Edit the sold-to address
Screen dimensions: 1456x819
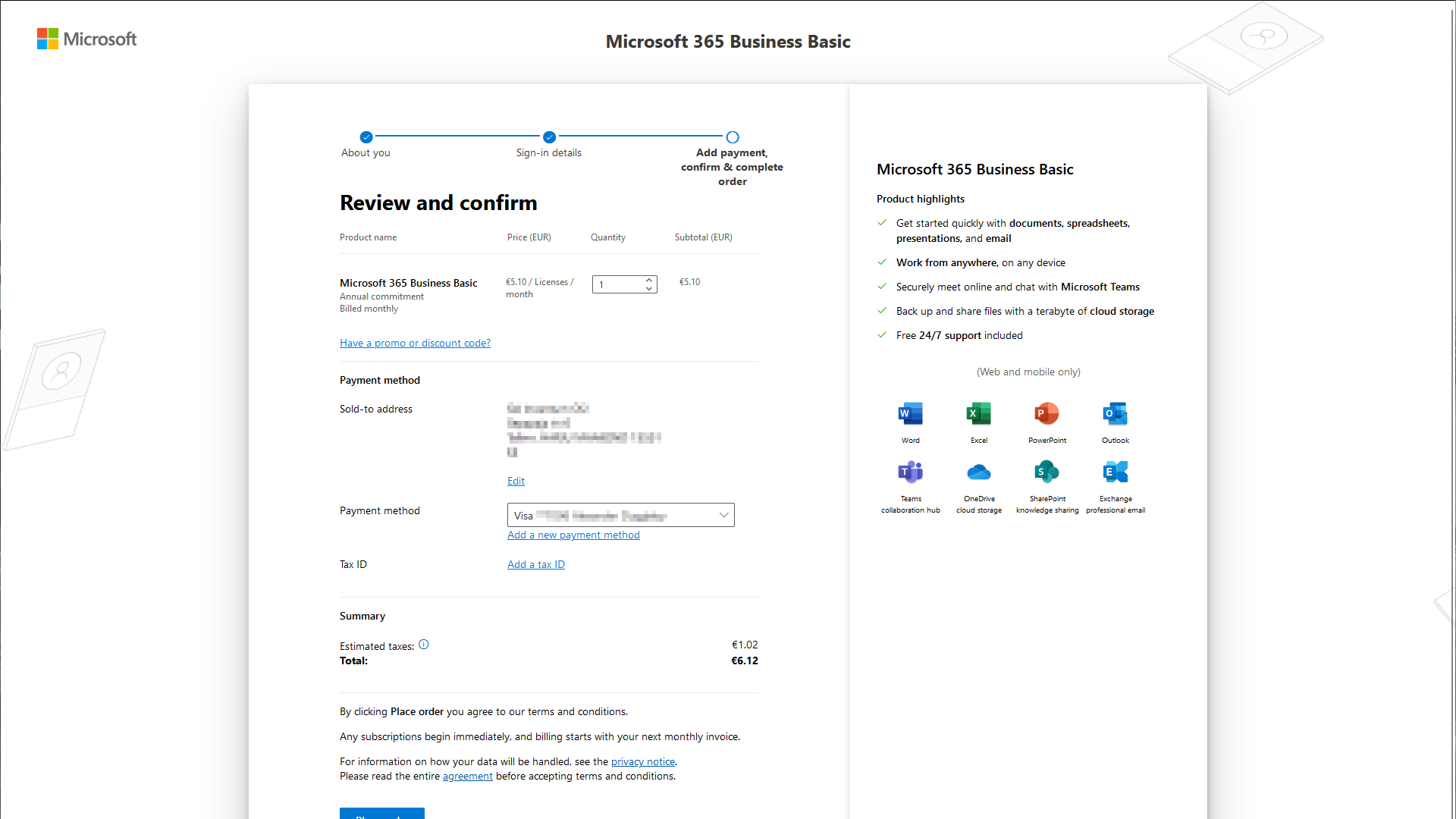[516, 481]
